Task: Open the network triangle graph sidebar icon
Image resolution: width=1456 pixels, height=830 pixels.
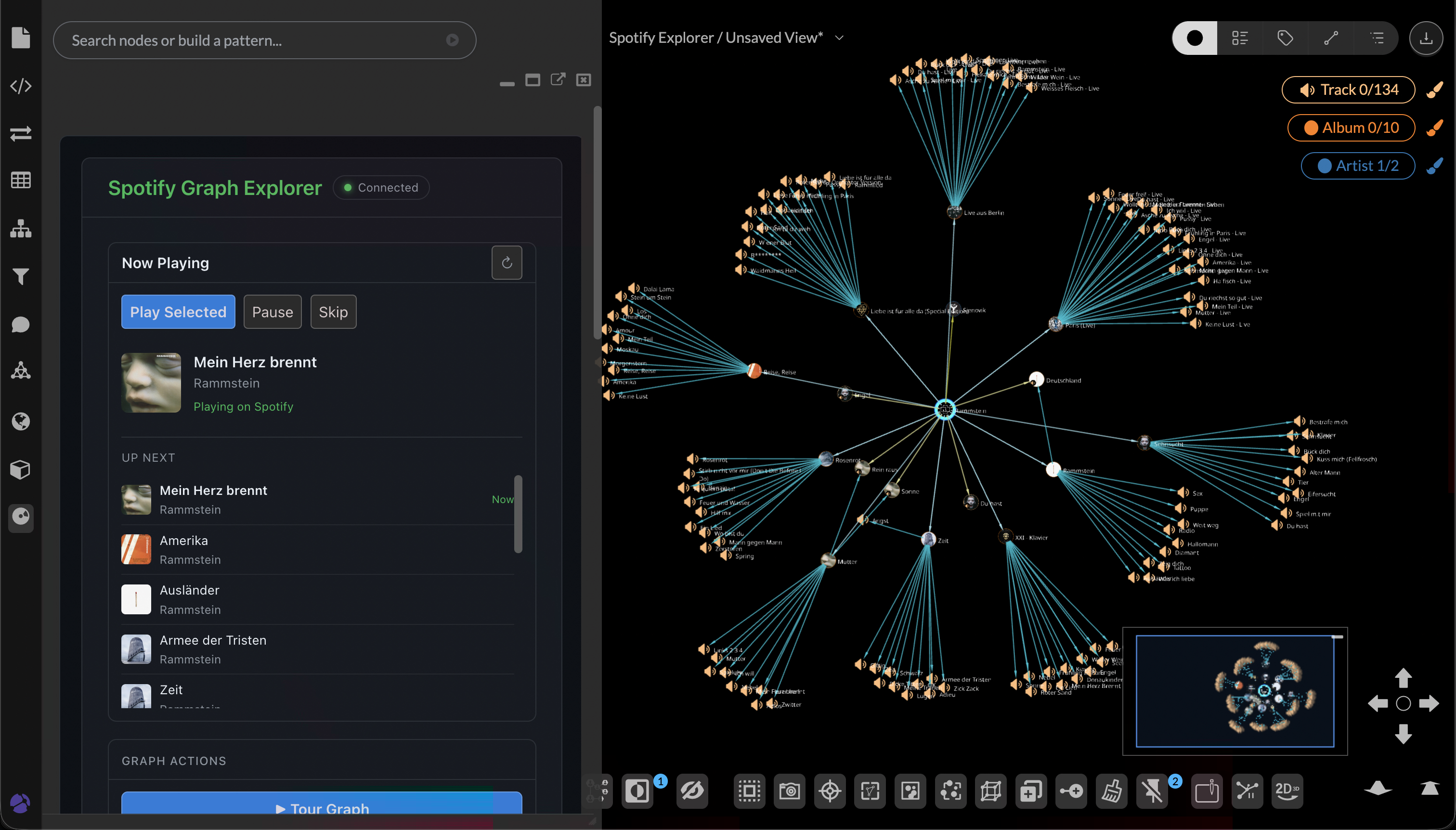Action: point(21,371)
